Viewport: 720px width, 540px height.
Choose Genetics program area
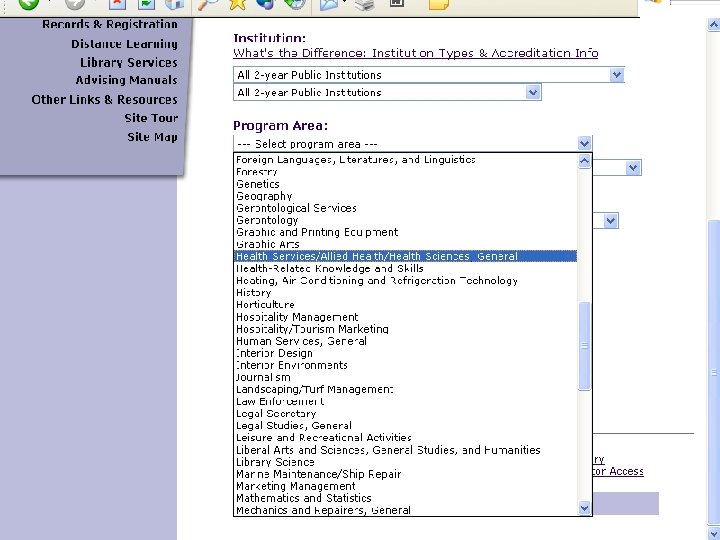click(x=405, y=184)
